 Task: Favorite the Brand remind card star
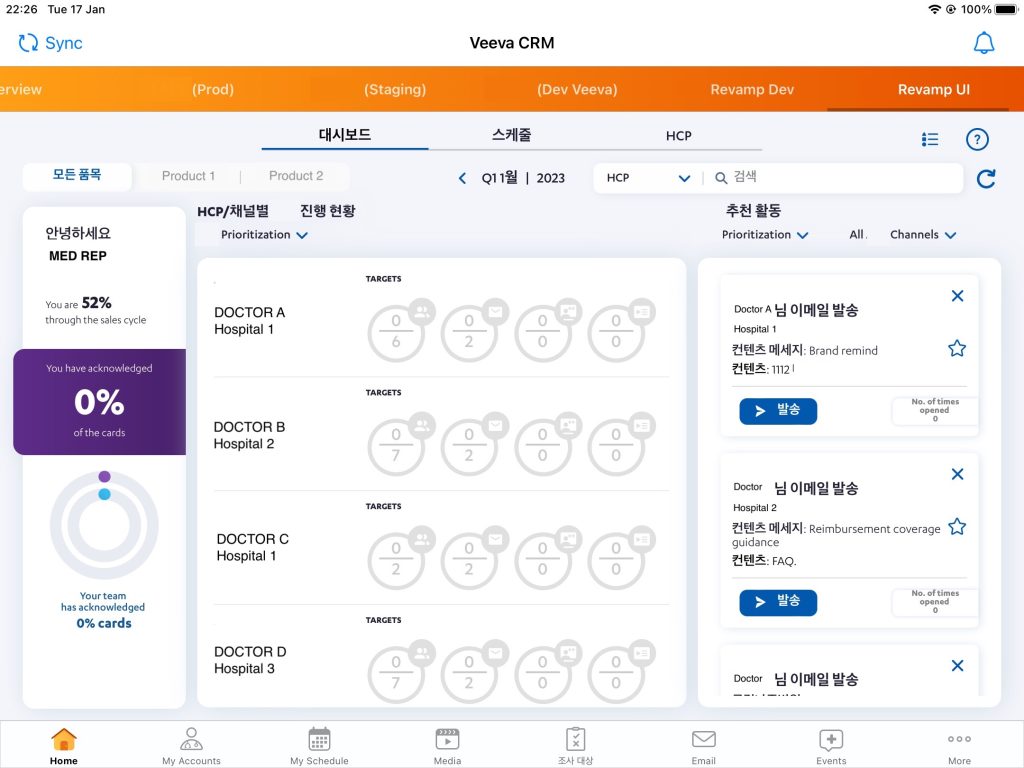point(957,348)
